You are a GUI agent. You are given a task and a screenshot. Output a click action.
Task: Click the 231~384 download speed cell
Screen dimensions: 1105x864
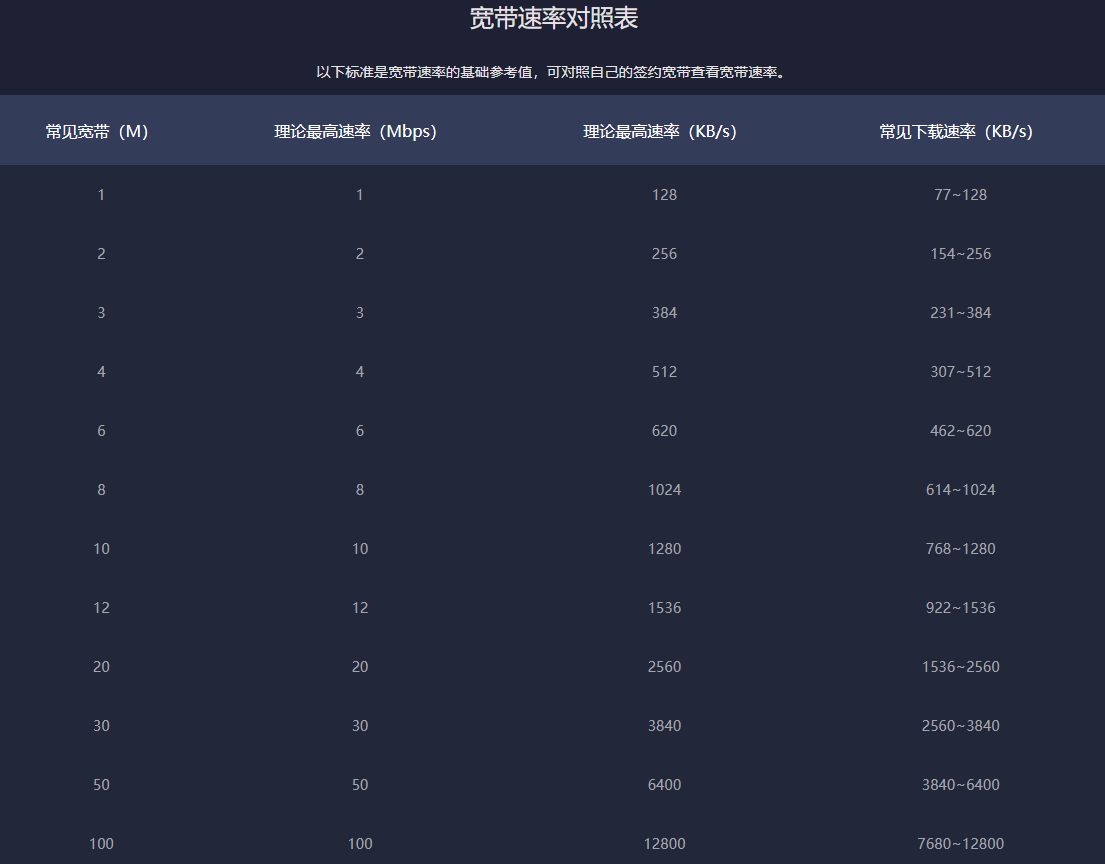960,313
